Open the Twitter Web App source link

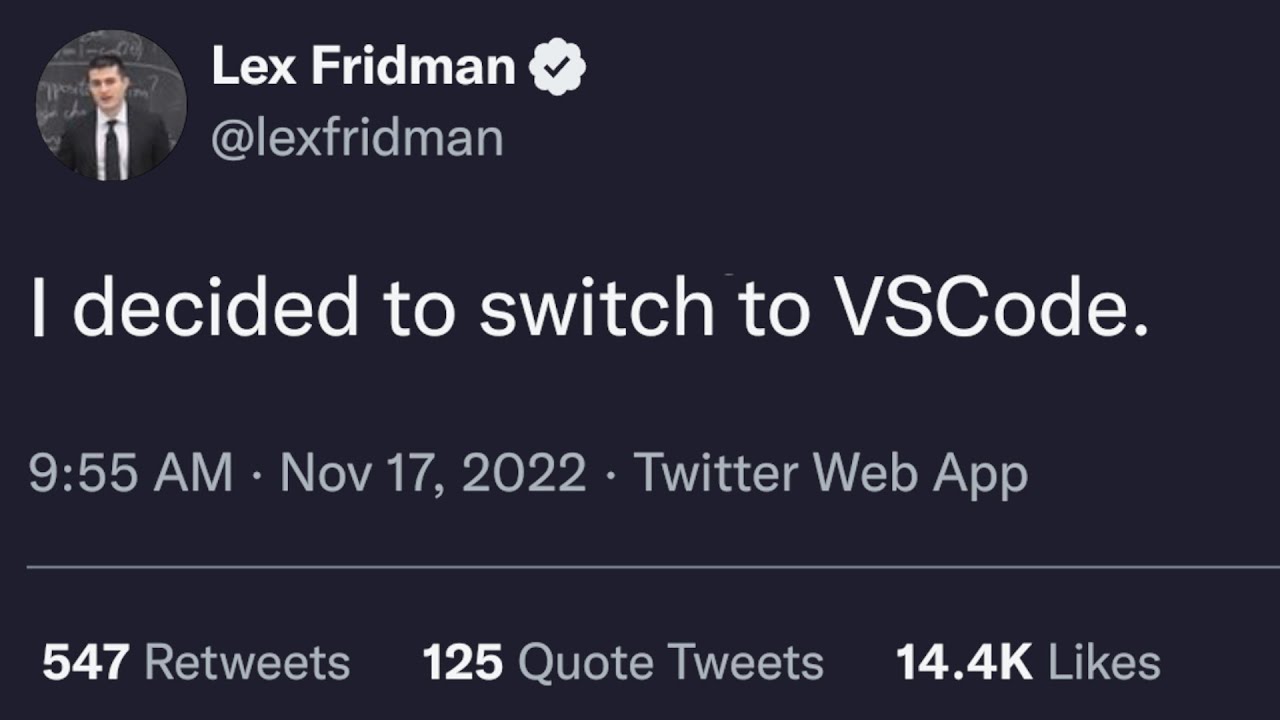[x=831, y=473]
